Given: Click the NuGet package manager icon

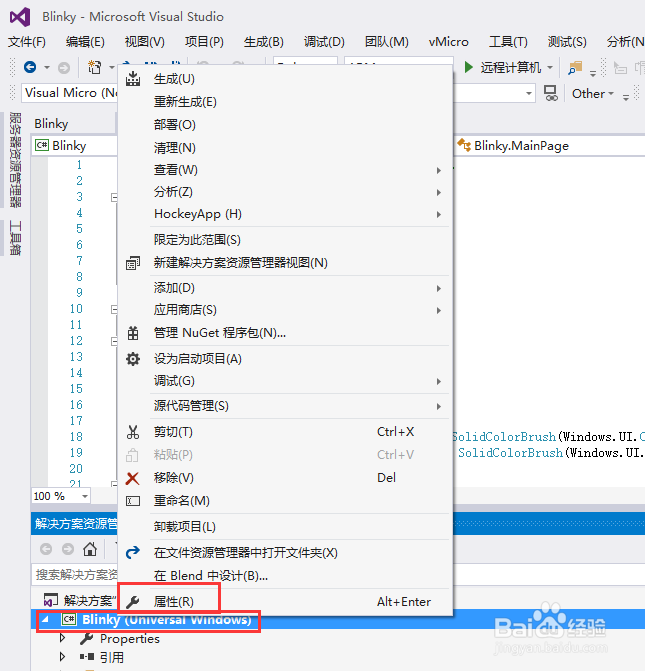Looking at the screenshot, I should coord(133,333).
